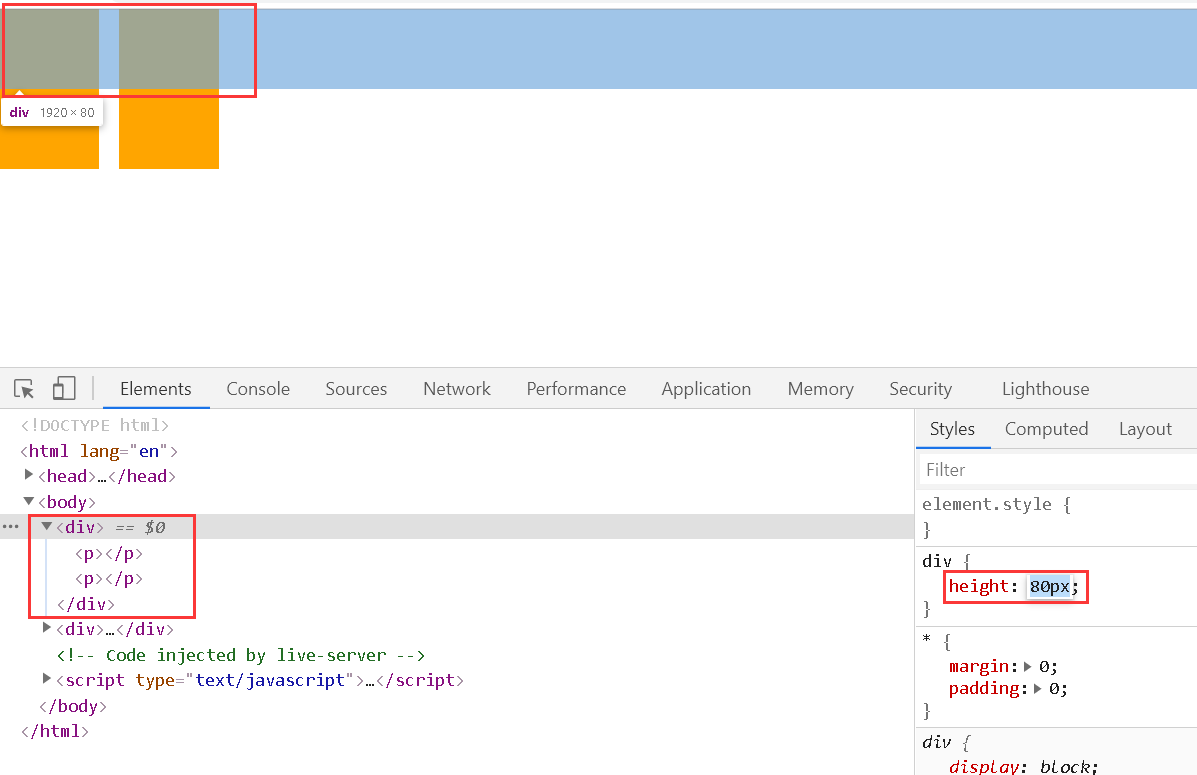Screen dimensions: 1197x775
Task: Collapse the body element node
Action: coord(28,501)
